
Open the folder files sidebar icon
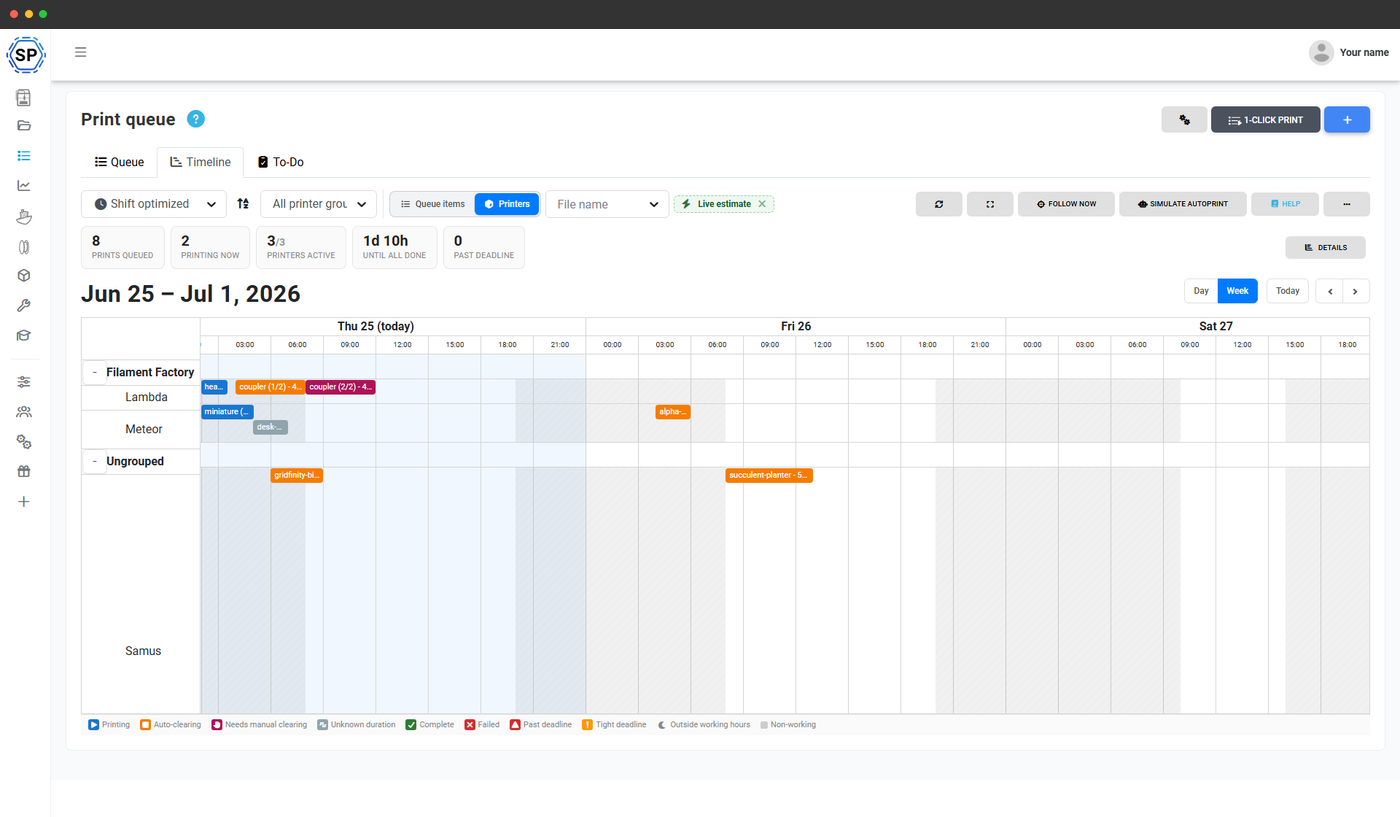(x=24, y=126)
